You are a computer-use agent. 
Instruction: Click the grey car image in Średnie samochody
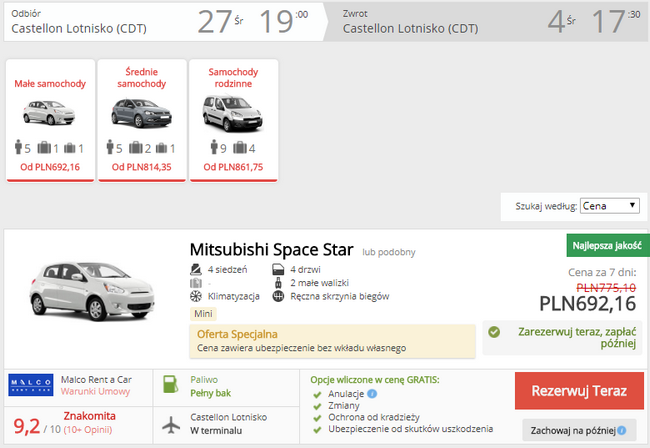tap(142, 113)
